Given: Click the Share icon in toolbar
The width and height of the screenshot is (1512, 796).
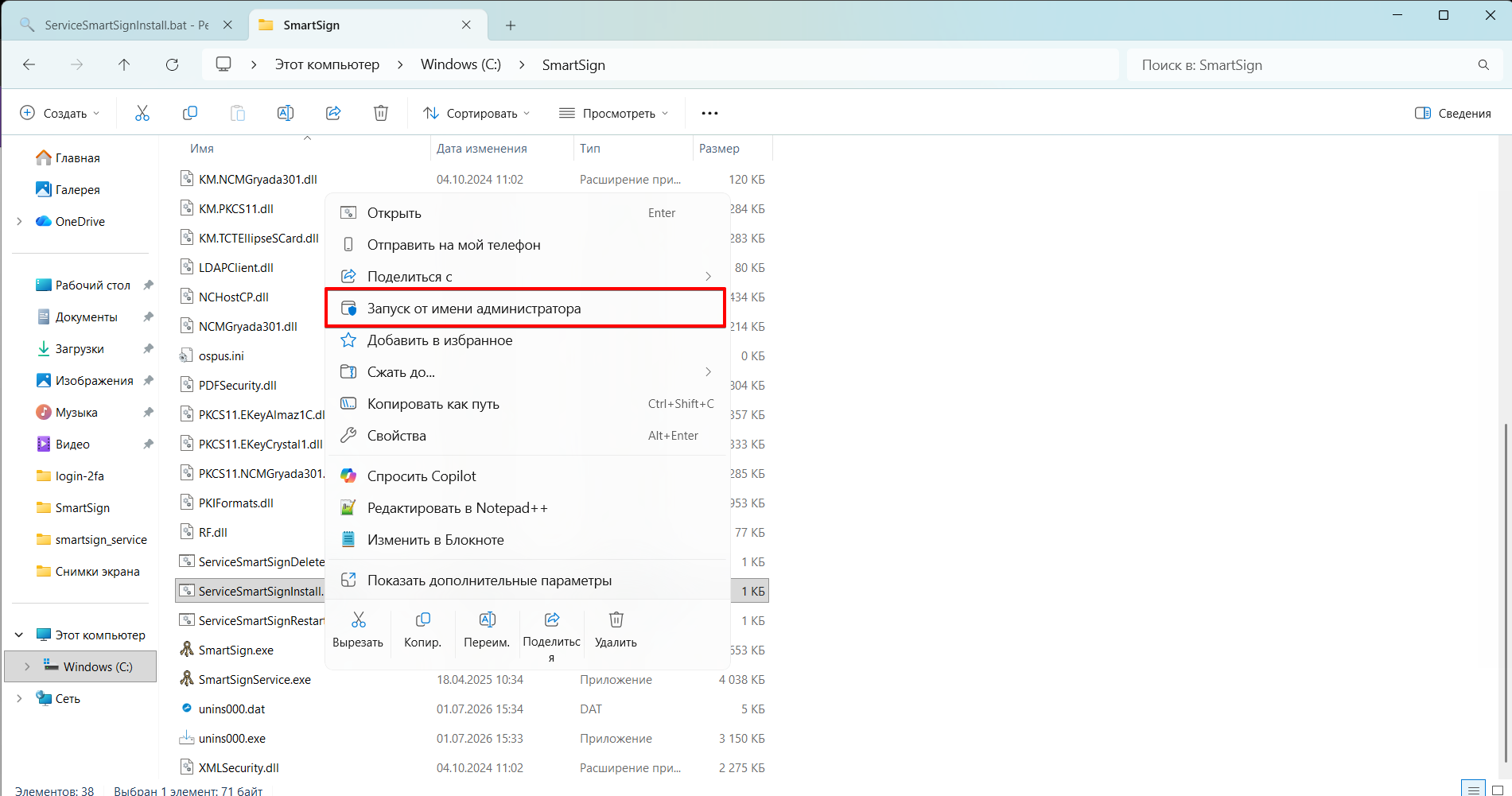Looking at the screenshot, I should [x=333, y=113].
